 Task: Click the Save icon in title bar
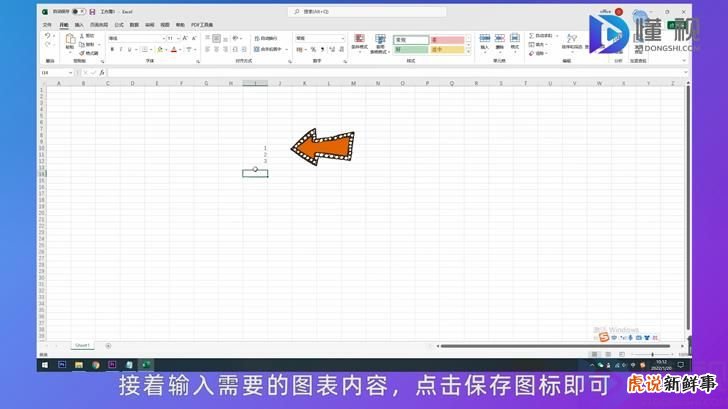tap(92, 12)
